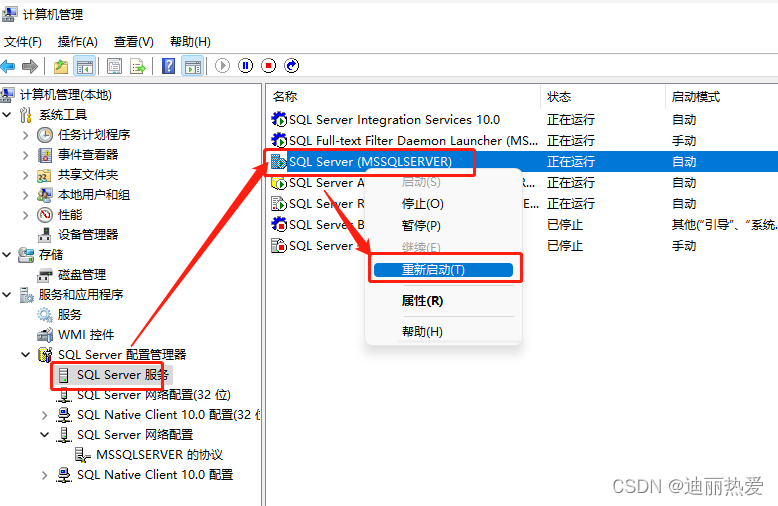Click the WMI 控件 icon
This screenshot has width=778, height=506.
pyautogui.click(x=45, y=335)
